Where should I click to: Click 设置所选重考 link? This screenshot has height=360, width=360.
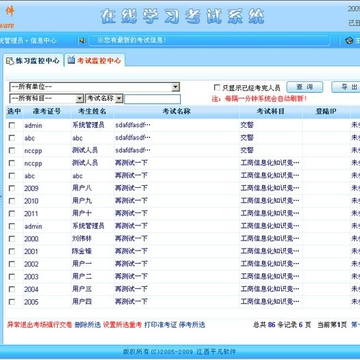[x=122, y=325]
